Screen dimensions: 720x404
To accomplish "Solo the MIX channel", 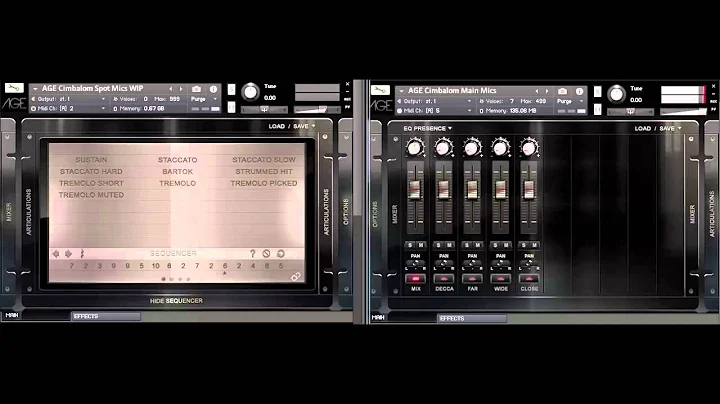I will (410, 245).
